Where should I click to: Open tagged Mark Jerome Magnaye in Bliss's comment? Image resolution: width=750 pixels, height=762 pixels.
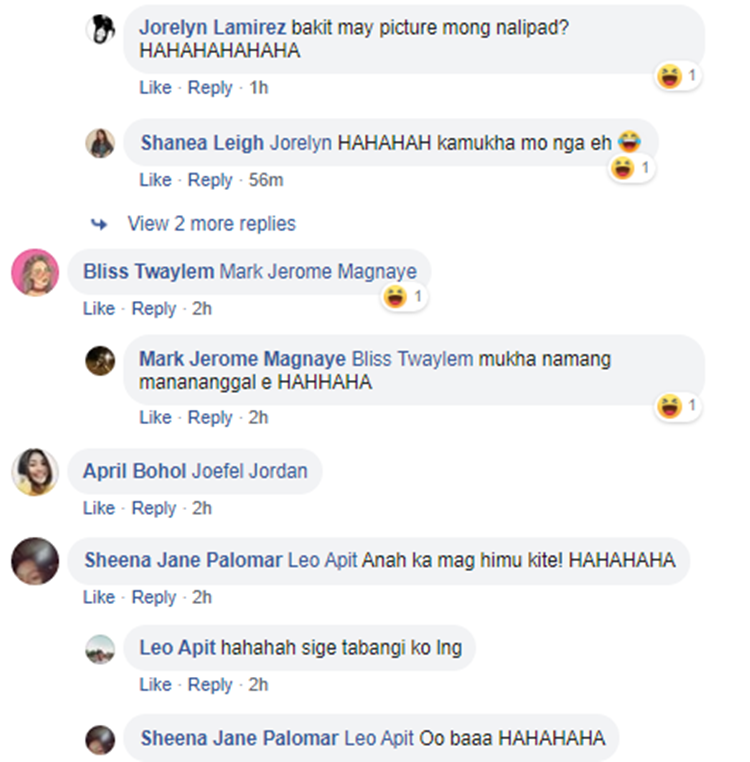[x=318, y=272]
